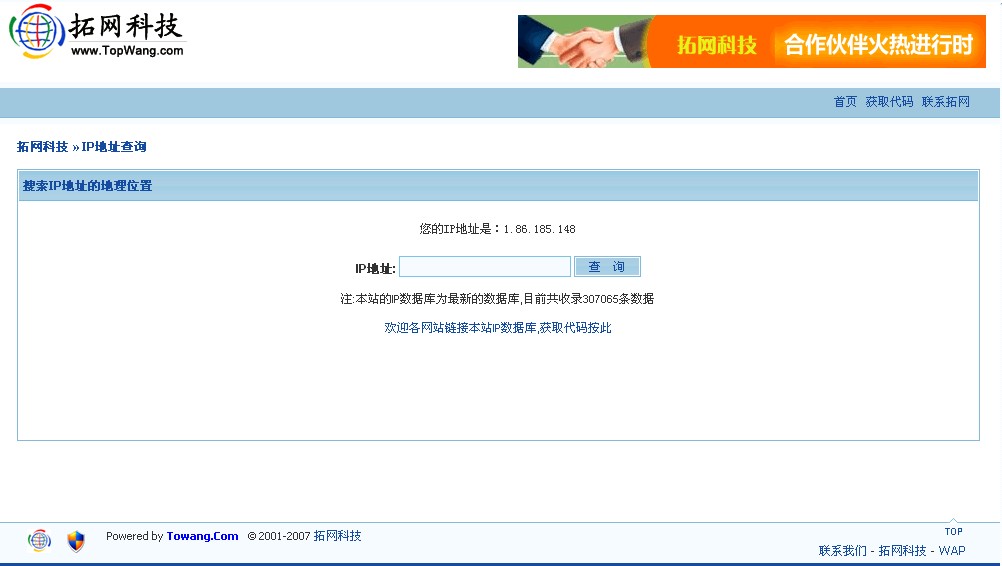Click the 搜索IP地址的地理位置 panel header
The image size is (1002, 566).
[498, 185]
